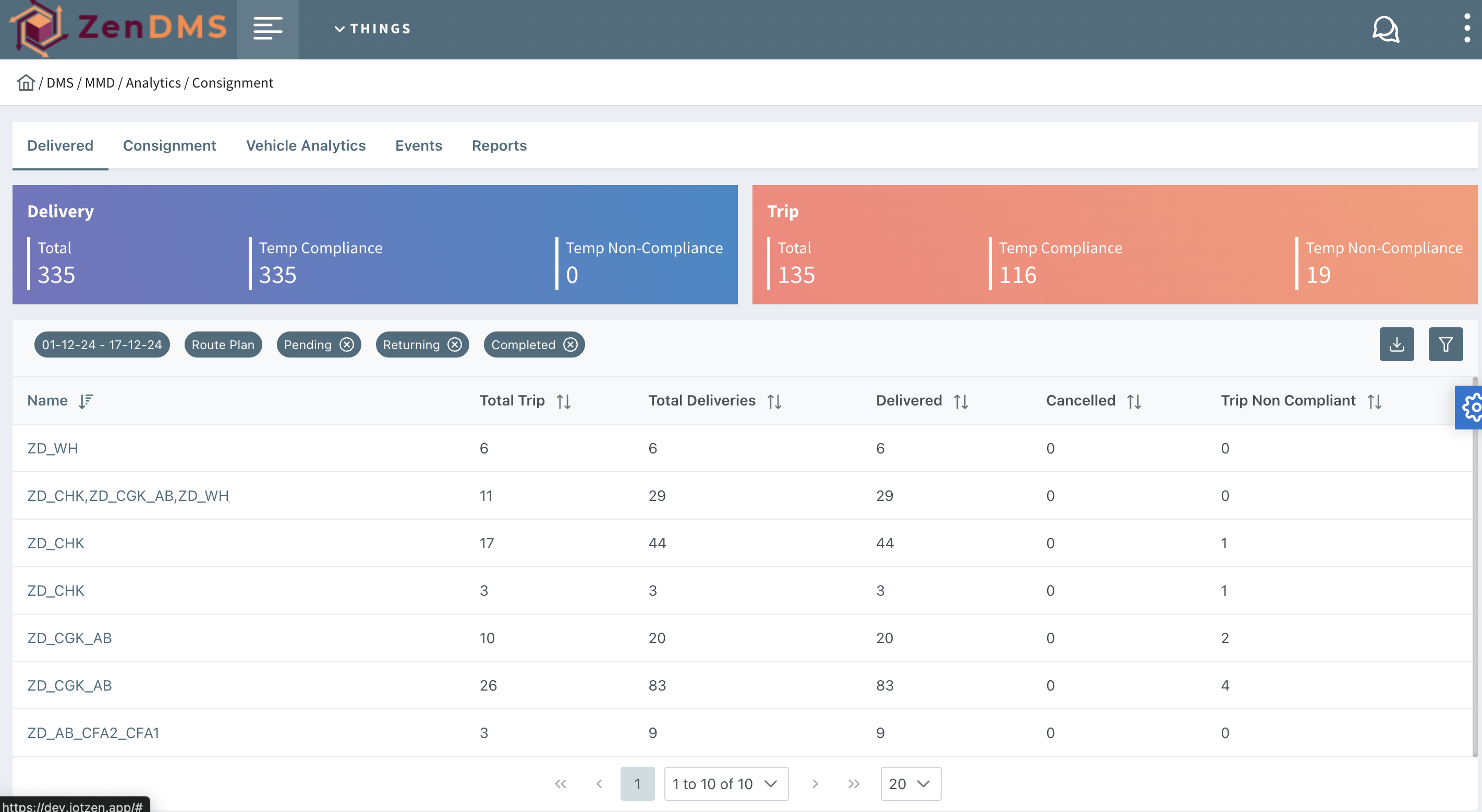The image size is (1482, 812).
Task: Navigate home via the breadcrumb house icon
Action: pos(26,82)
